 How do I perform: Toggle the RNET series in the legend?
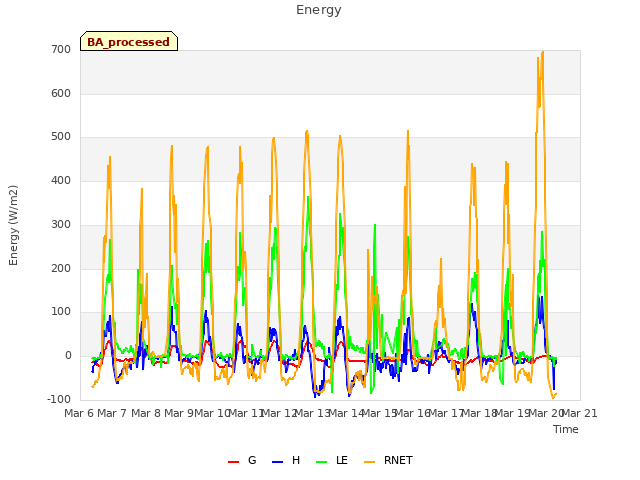(388, 460)
